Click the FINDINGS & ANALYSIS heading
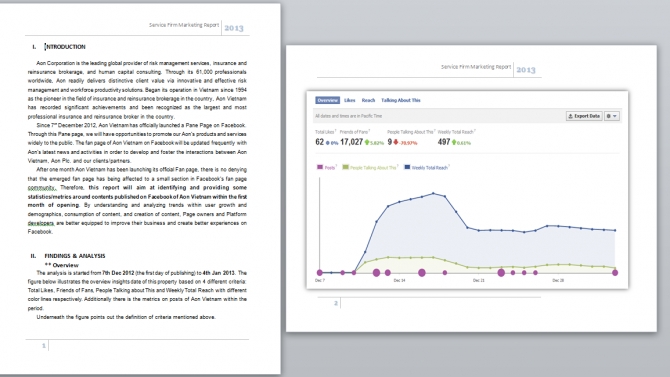670x377 pixels. pyautogui.click(x=75, y=256)
